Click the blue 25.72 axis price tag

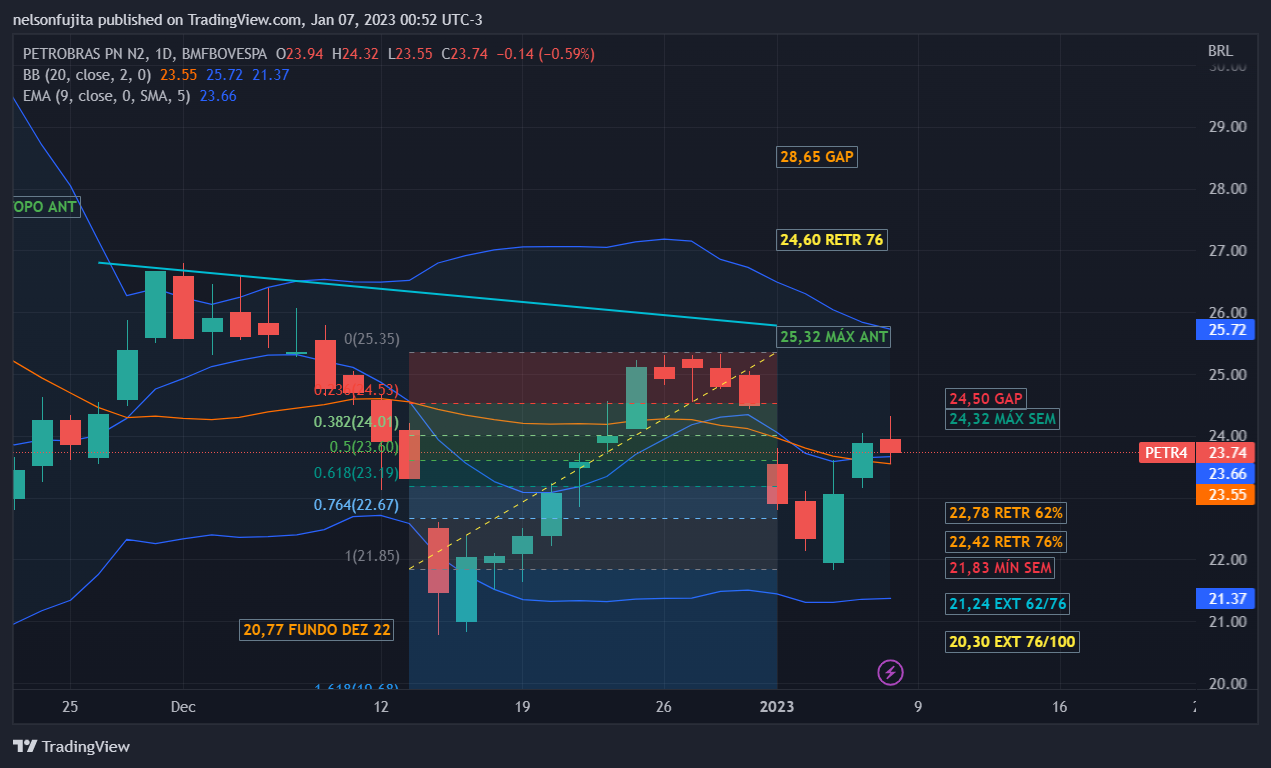coord(1225,329)
